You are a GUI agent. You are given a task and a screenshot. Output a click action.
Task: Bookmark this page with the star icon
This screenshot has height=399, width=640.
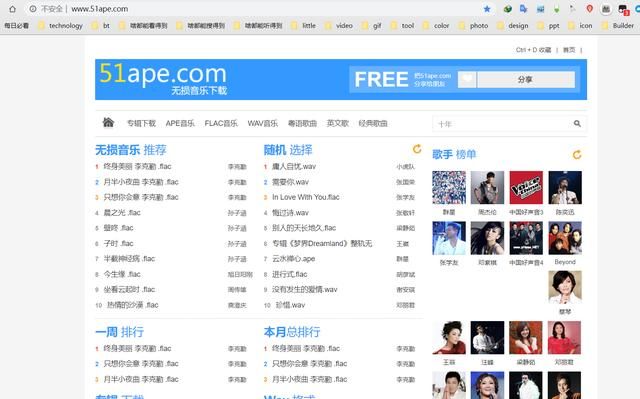487,9
